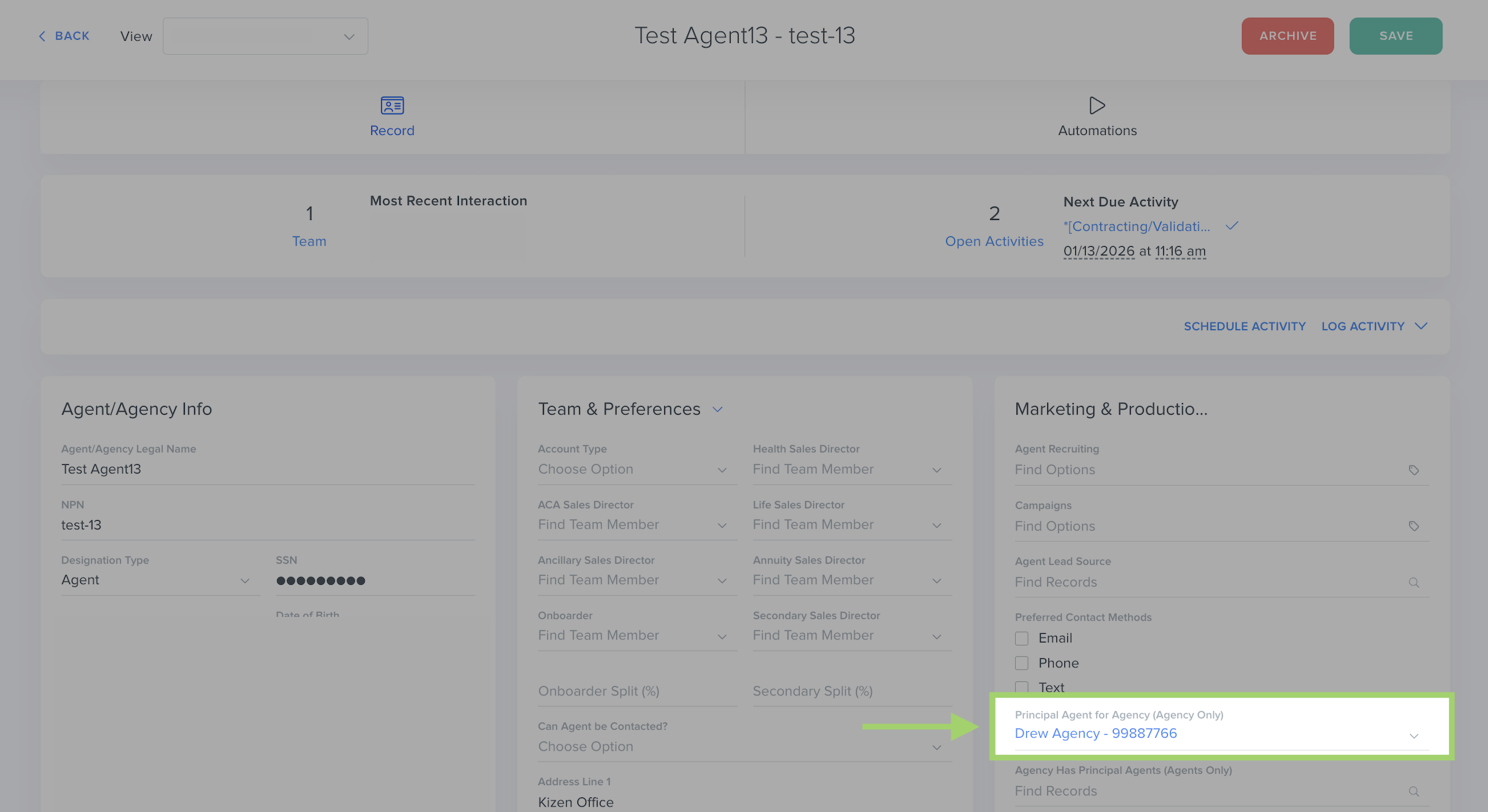Click tag icon in Agent Recruiting field
This screenshot has width=1488, height=812.
(1413, 470)
